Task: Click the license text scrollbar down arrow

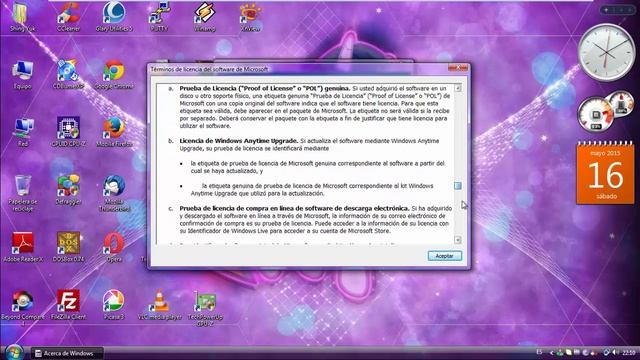Action: [x=458, y=240]
